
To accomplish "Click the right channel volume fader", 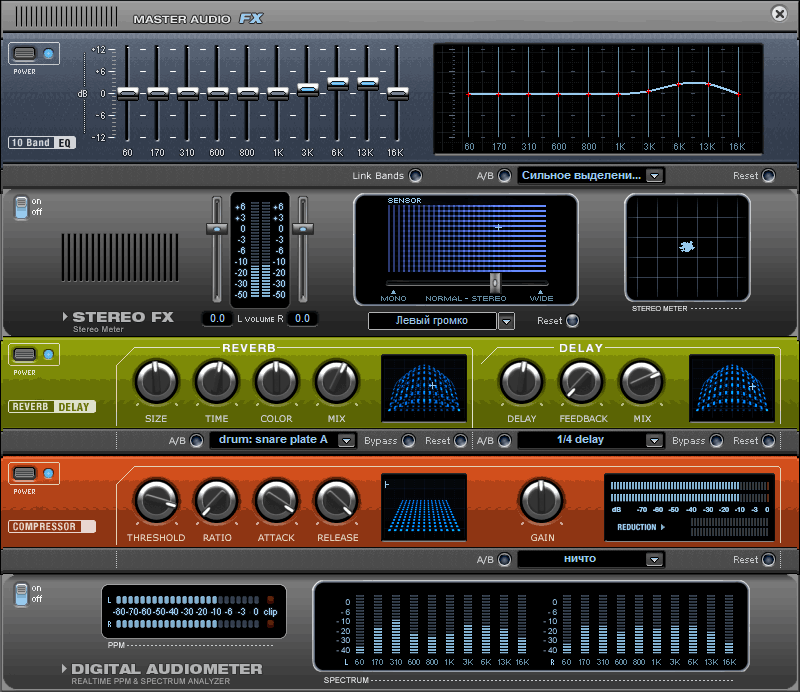I will (303, 229).
